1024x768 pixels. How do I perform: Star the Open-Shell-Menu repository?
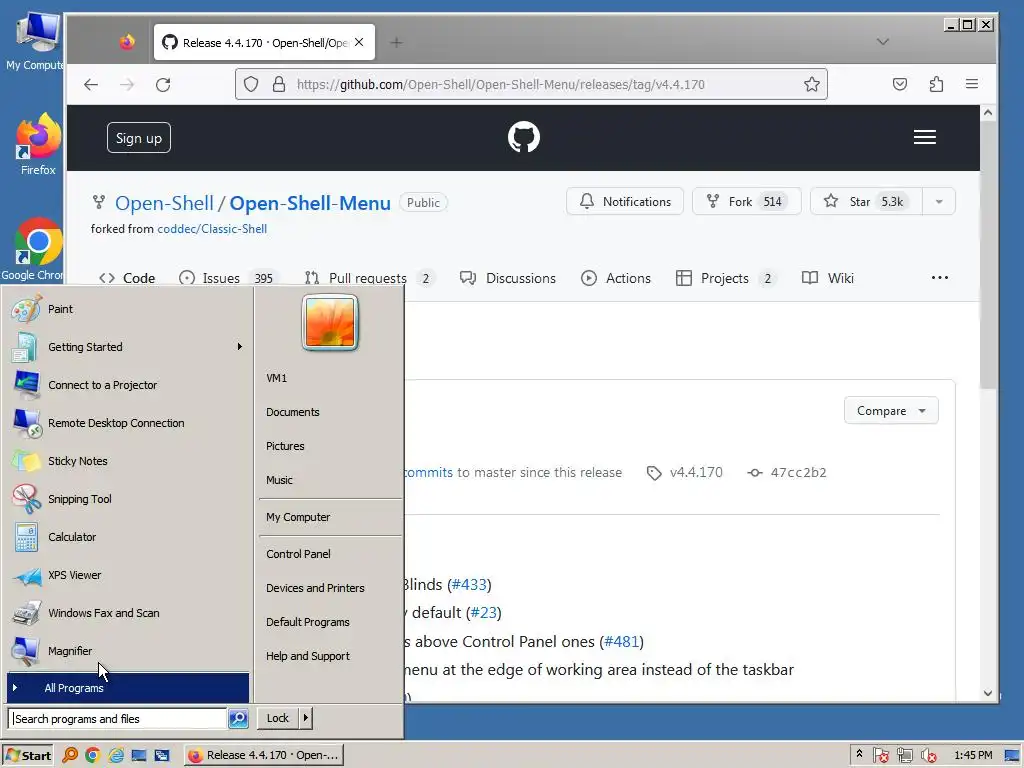(866, 202)
